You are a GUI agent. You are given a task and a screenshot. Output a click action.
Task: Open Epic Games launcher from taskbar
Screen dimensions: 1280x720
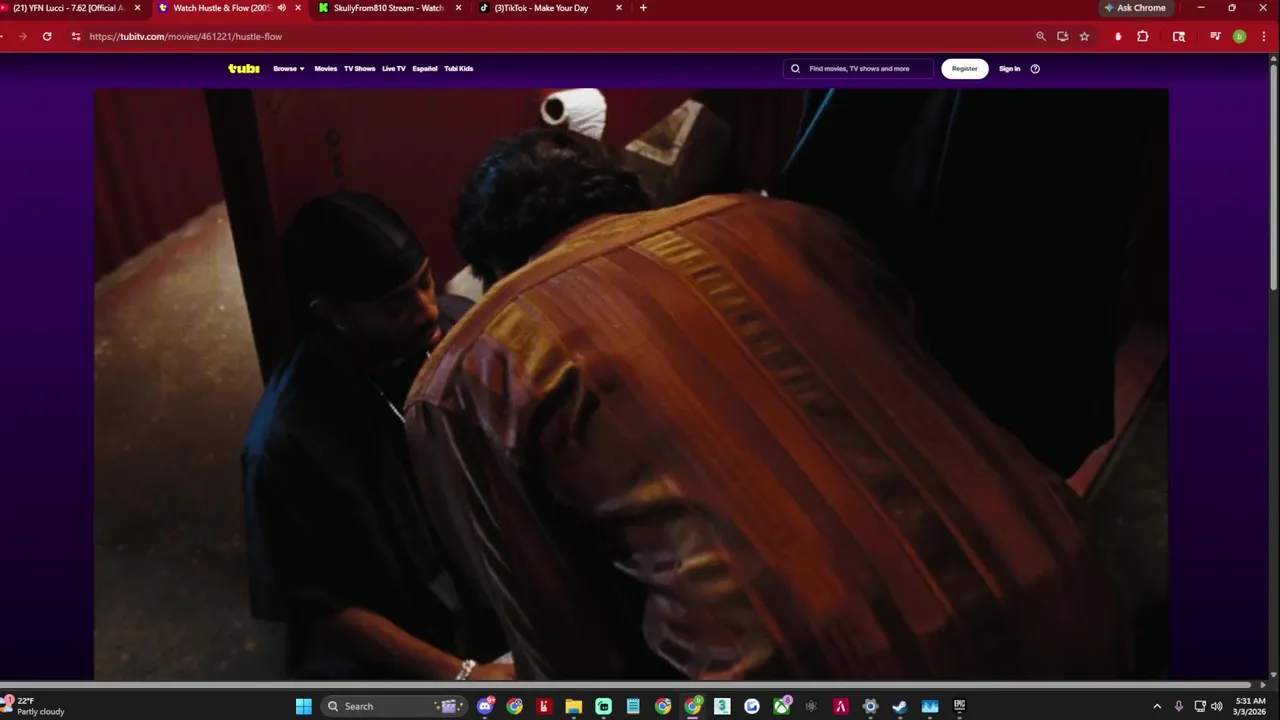pyautogui.click(x=959, y=706)
